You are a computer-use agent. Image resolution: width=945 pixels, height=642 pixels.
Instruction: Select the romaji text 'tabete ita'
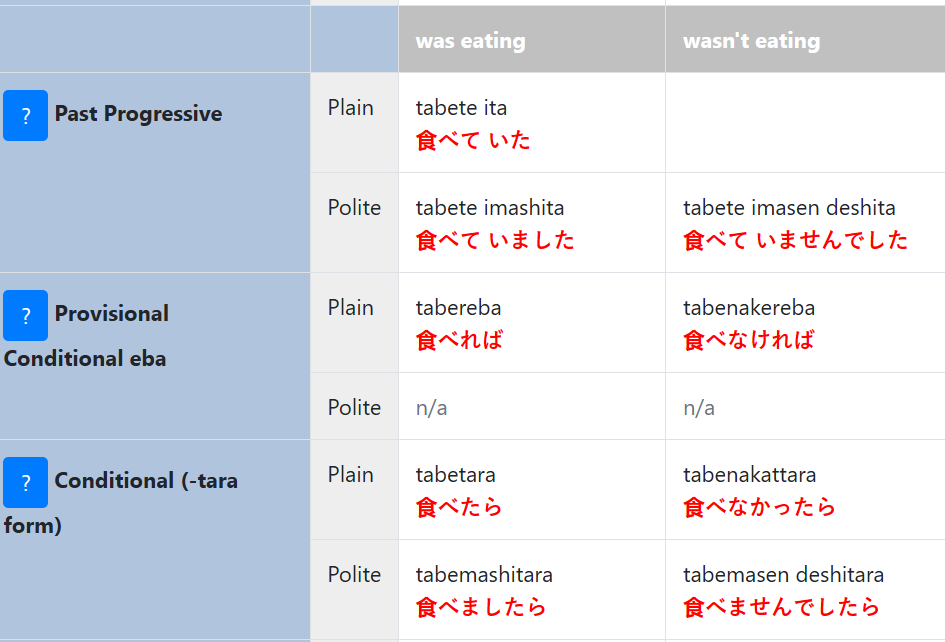(461, 108)
